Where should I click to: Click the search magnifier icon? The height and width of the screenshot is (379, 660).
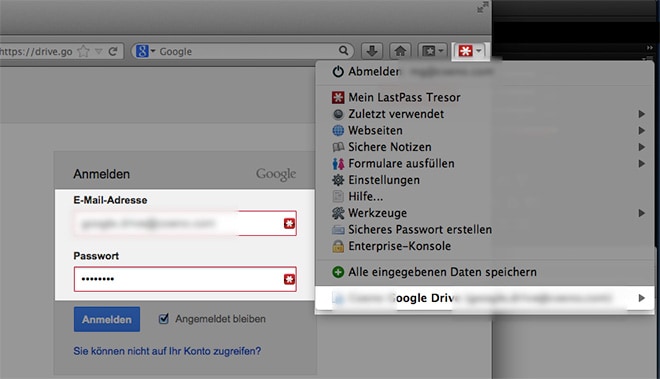[343, 51]
